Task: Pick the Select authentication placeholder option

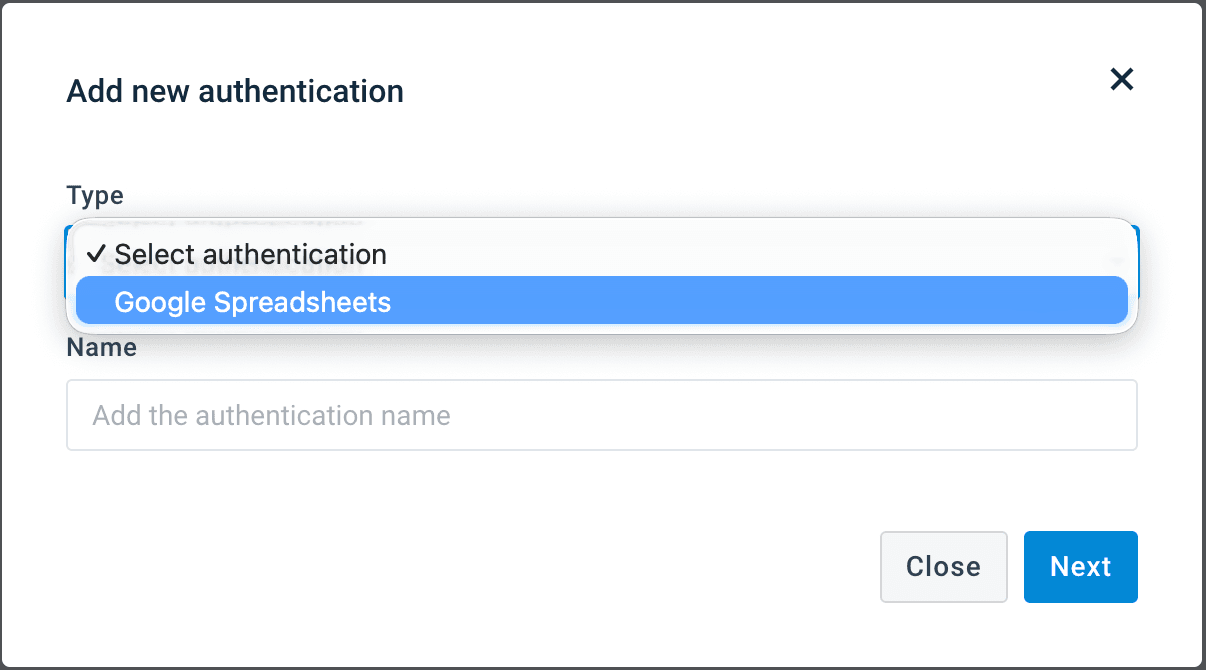Action: coord(250,254)
